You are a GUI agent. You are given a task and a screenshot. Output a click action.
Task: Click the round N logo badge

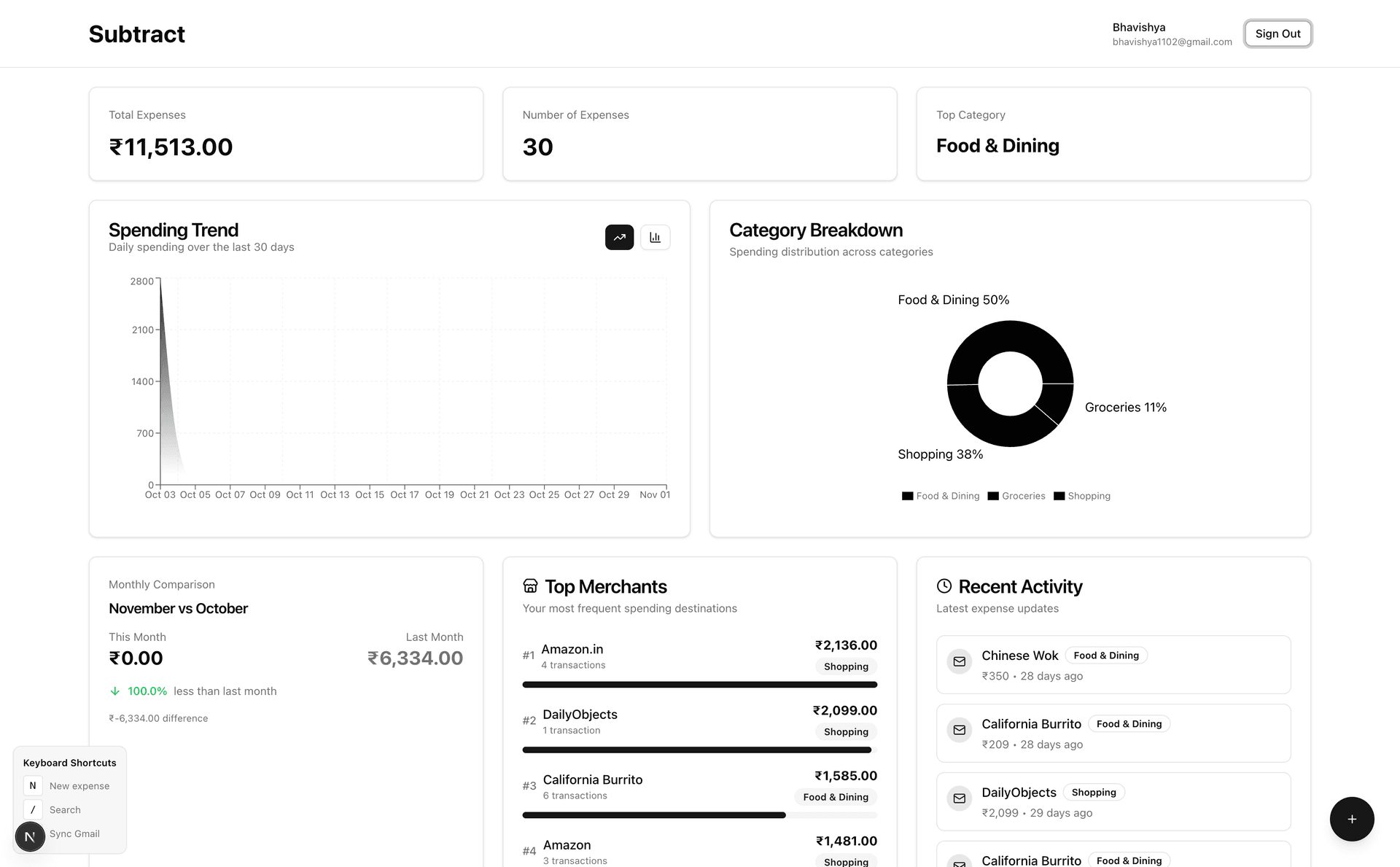(30, 836)
